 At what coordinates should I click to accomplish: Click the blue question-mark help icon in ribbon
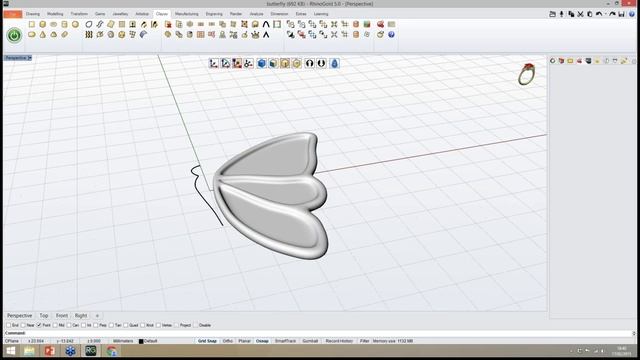click(x=391, y=35)
